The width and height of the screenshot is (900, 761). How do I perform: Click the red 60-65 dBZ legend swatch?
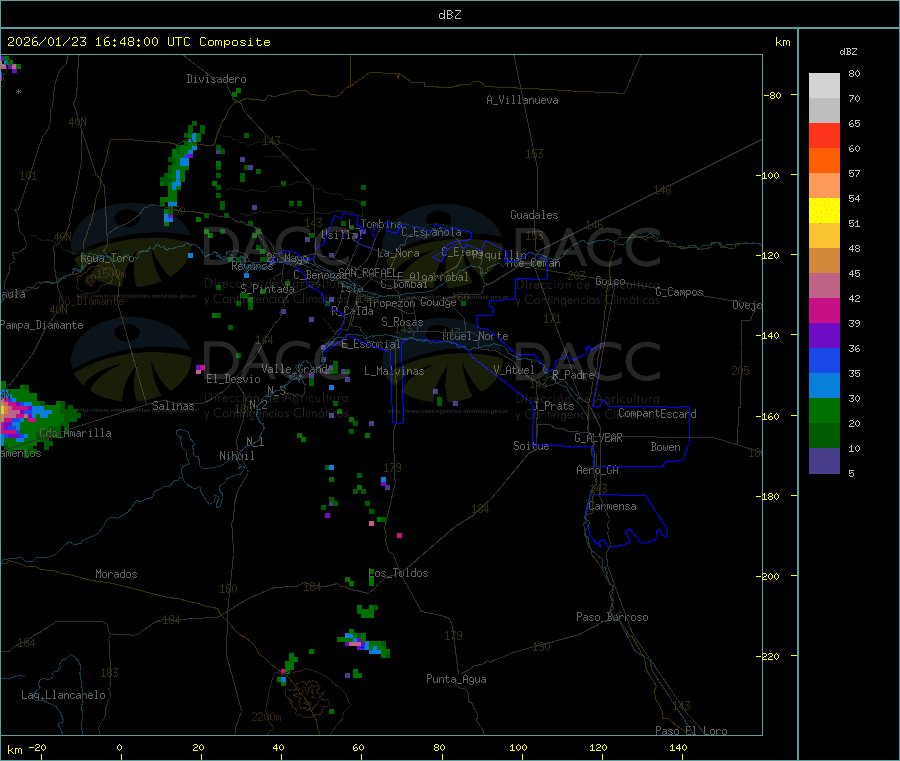tap(824, 135)
